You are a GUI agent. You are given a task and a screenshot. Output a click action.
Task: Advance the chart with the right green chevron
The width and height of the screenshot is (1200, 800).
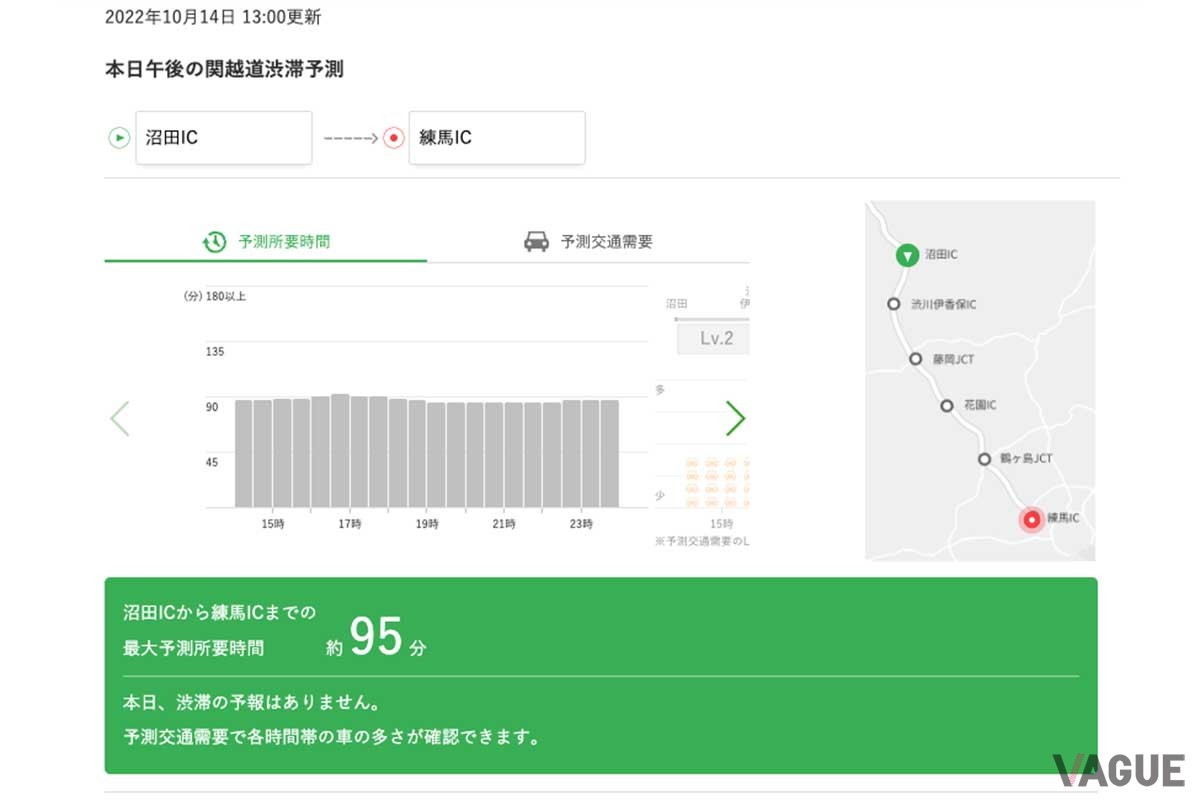(737, 419)
